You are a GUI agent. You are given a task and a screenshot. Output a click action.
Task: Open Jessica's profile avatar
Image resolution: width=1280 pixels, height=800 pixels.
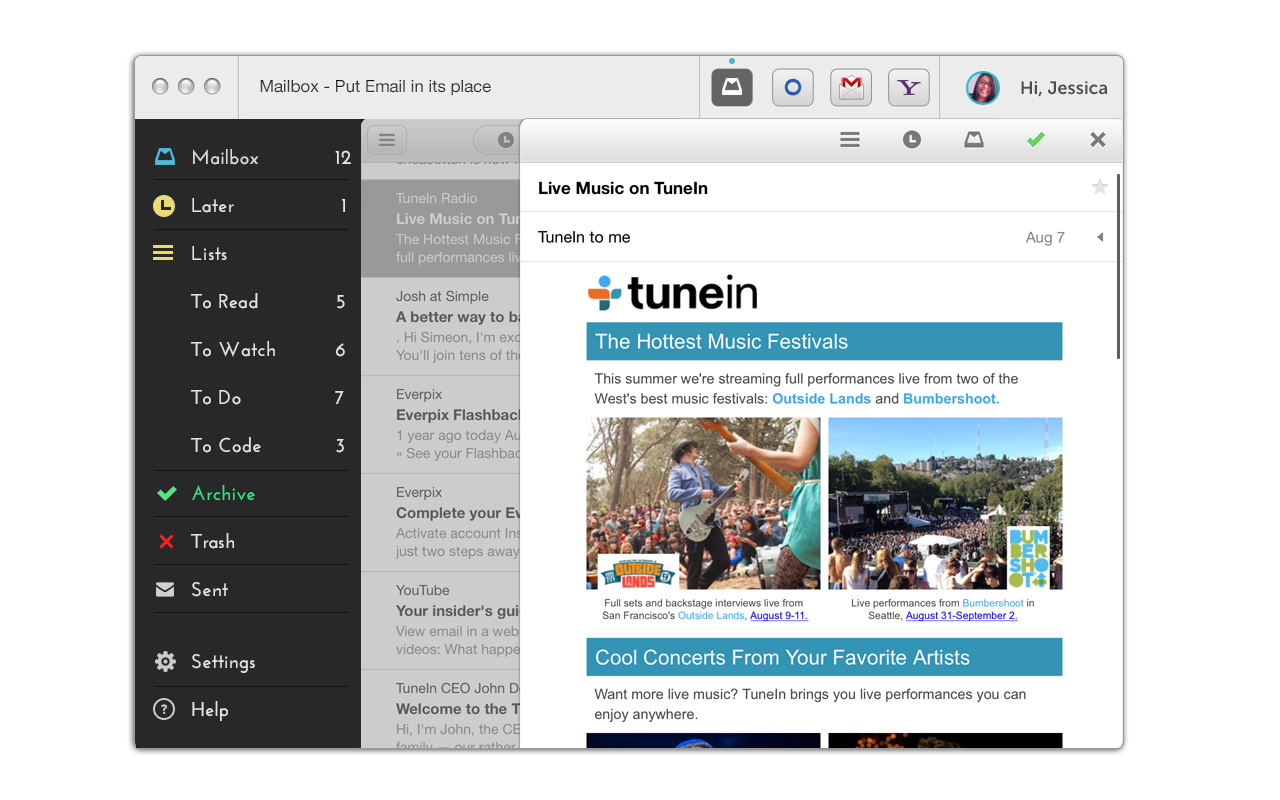coord(983,88)
